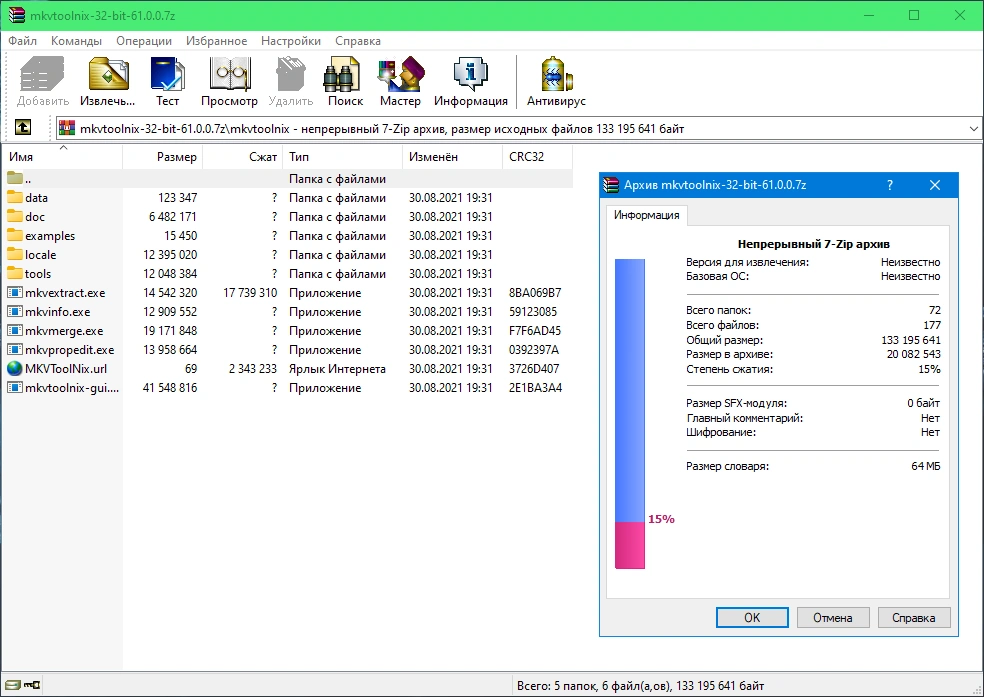Click the compression ratio bar
The image size is (984, 697).
point(630,414)
